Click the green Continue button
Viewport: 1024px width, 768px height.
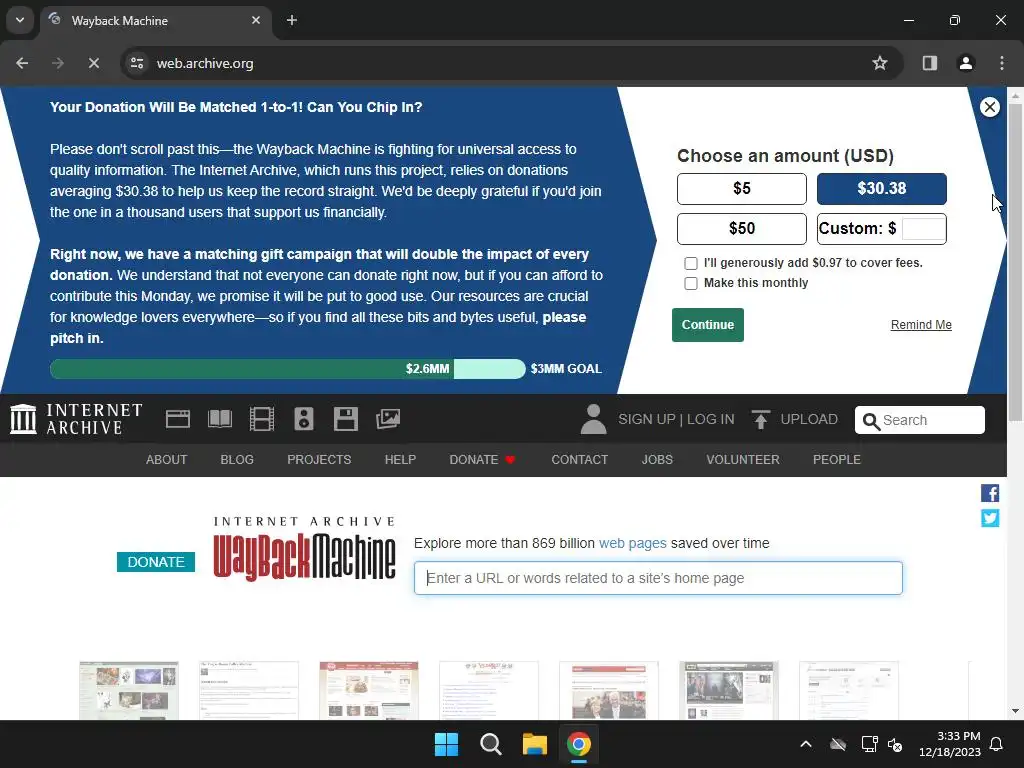[708, 325]
